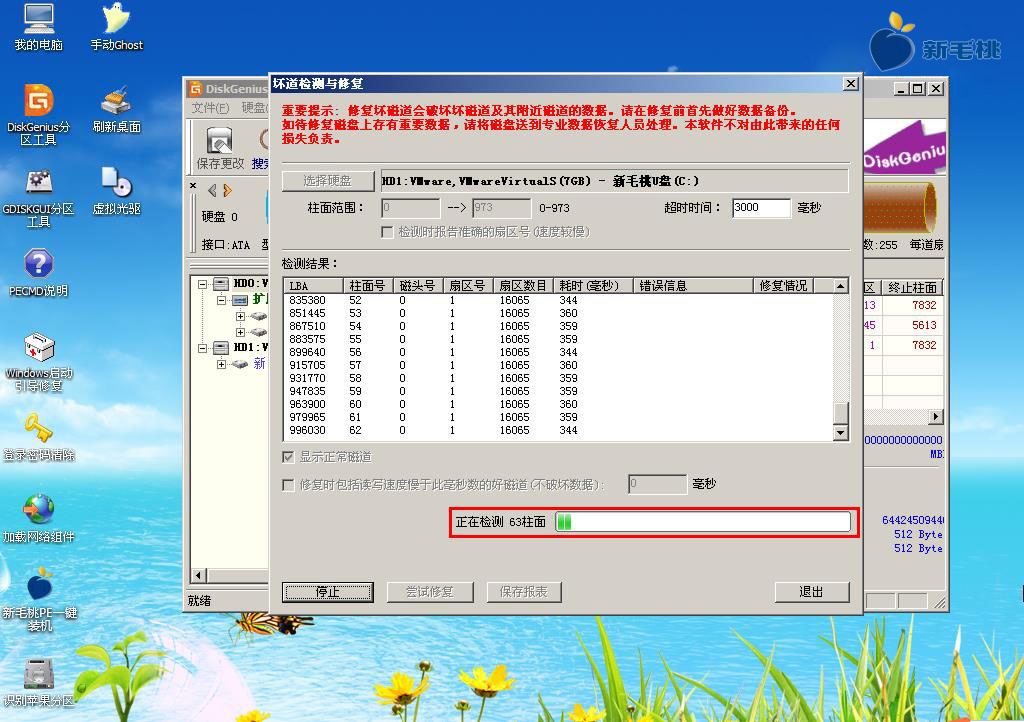Click the forward arrow in DiskGenius disk navigator
Screen dimensions: 1024x722
(x=227, y=191)
